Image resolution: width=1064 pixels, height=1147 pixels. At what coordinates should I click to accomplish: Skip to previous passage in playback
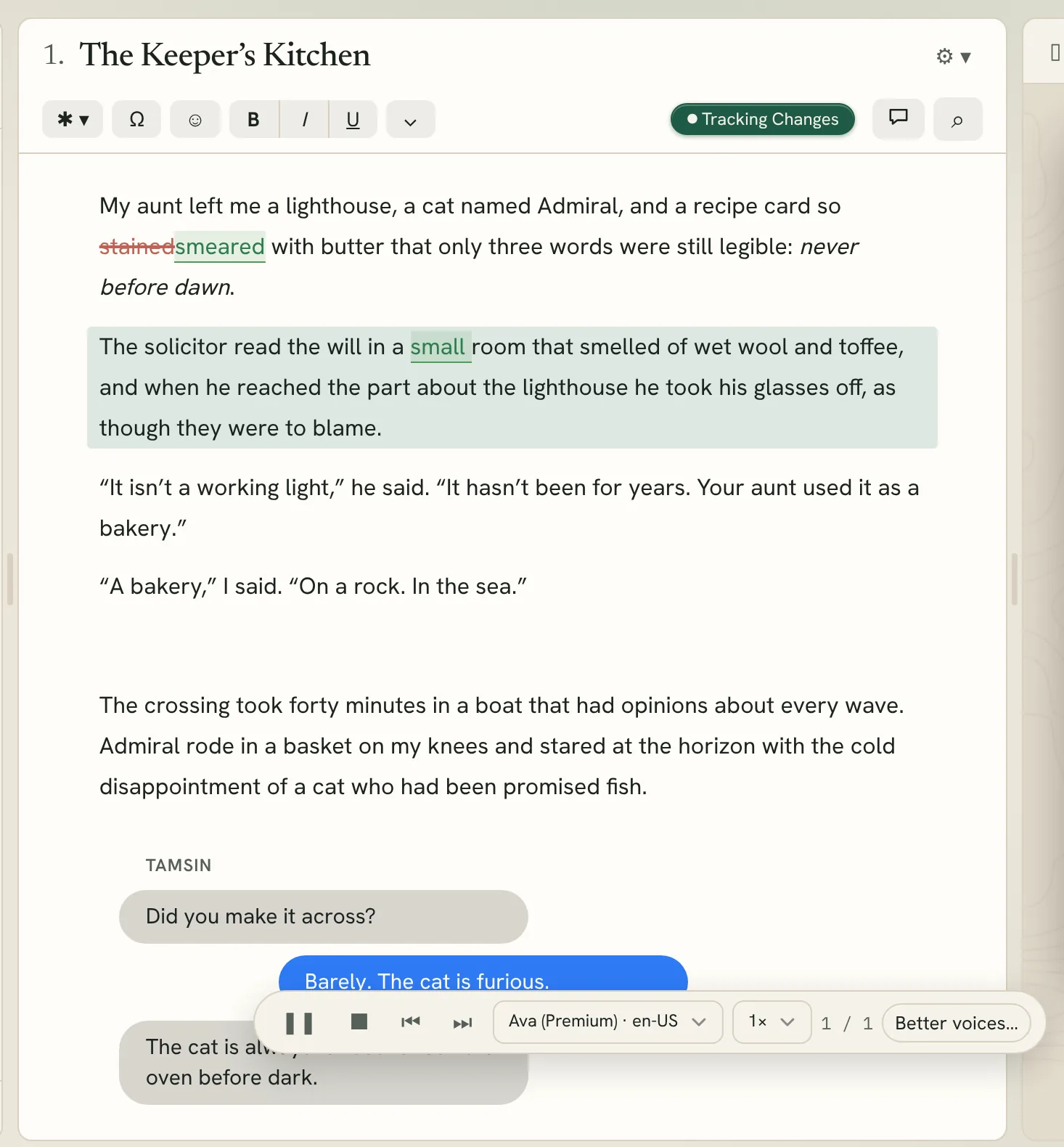point(411,1022)
